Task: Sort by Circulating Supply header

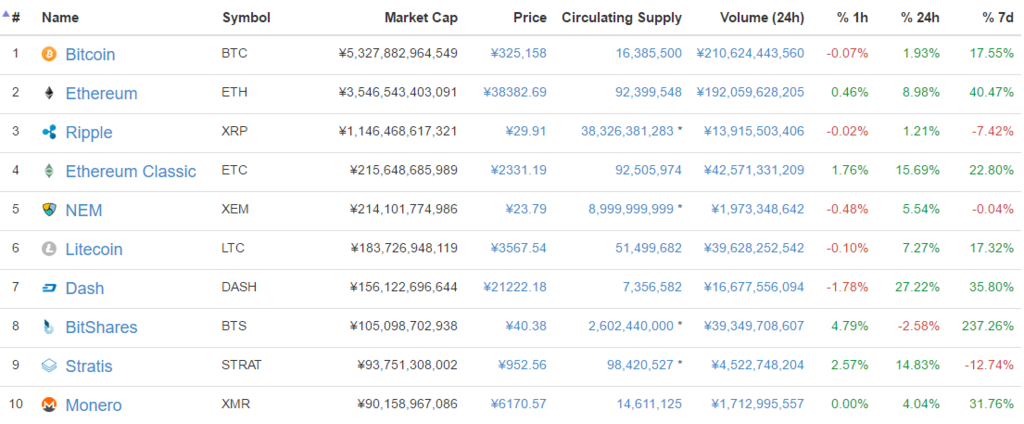Action: 622,18
